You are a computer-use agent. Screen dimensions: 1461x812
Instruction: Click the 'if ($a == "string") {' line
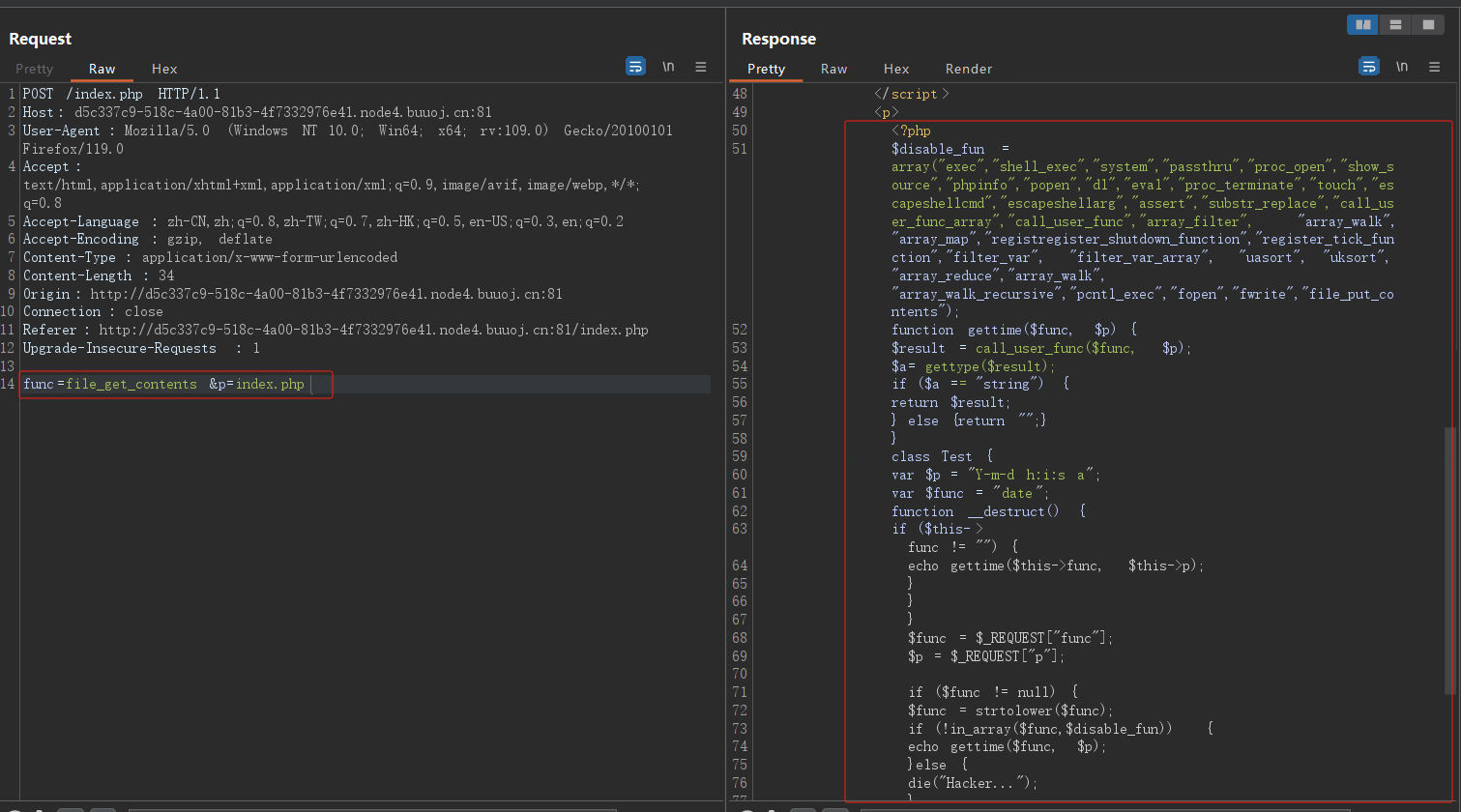click(980, 384)
